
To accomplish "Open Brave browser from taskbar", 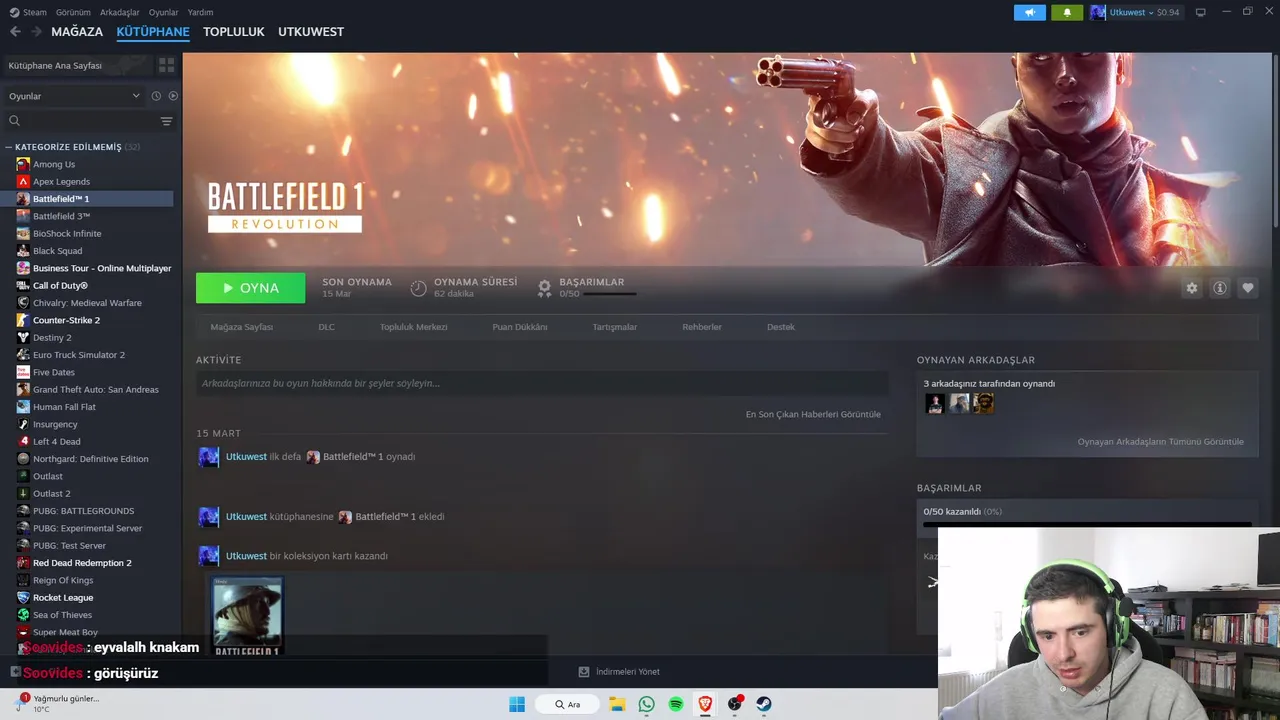I will [705, 704].
